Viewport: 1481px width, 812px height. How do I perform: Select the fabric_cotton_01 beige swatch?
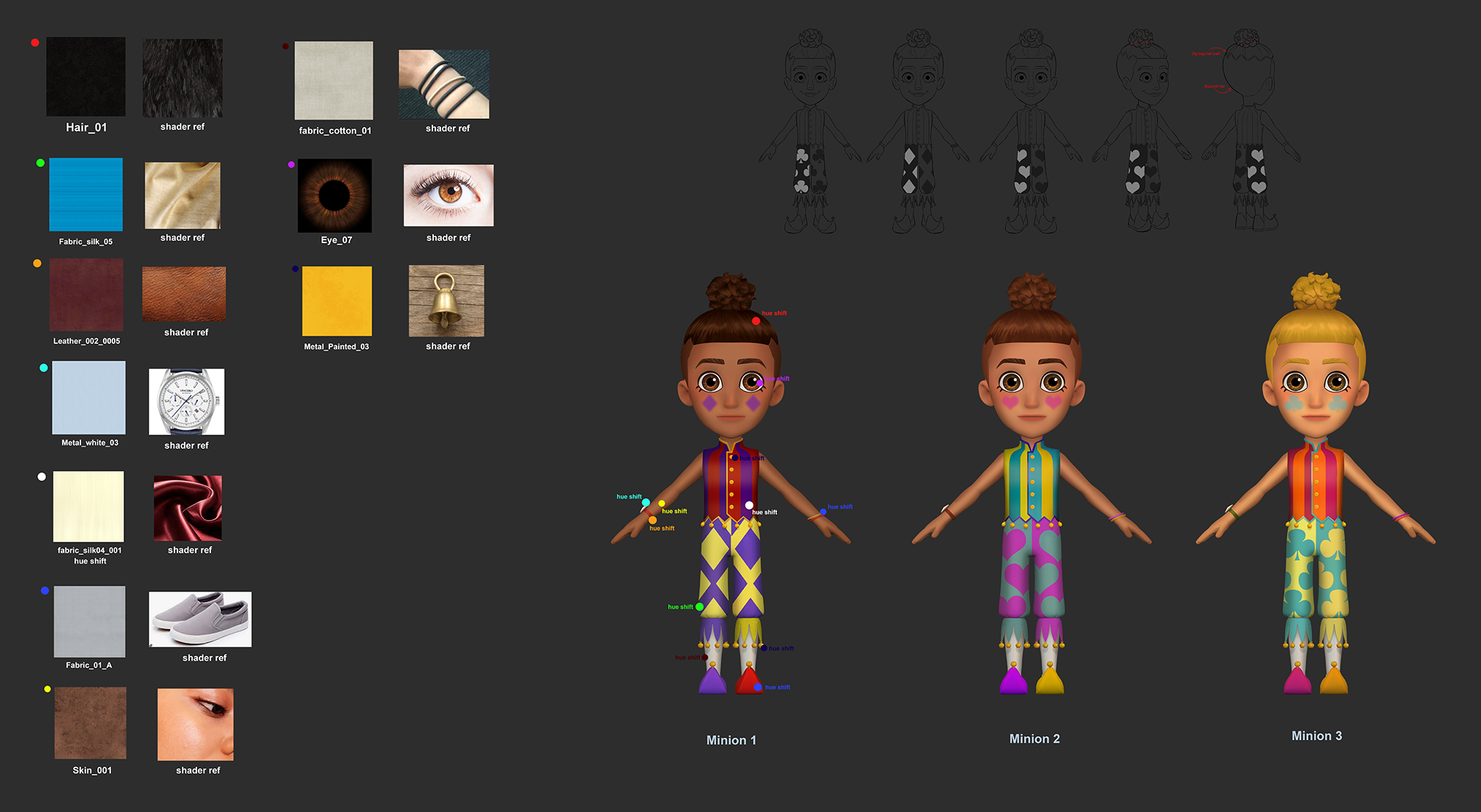[334, 80]
